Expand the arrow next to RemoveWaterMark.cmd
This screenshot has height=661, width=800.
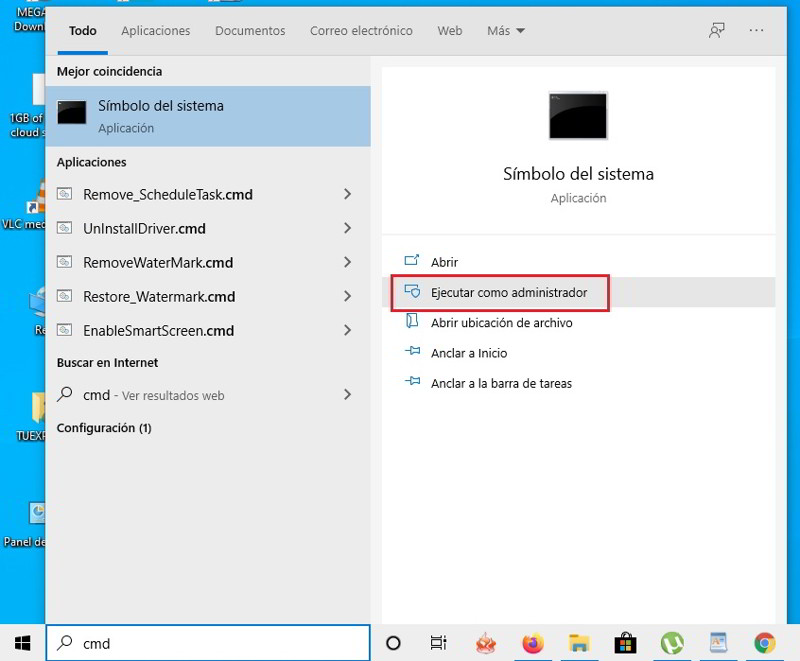(347, 262)
